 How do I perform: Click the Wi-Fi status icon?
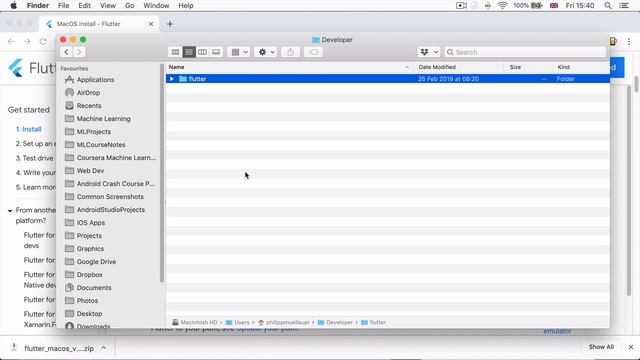[x=502, y=6]
